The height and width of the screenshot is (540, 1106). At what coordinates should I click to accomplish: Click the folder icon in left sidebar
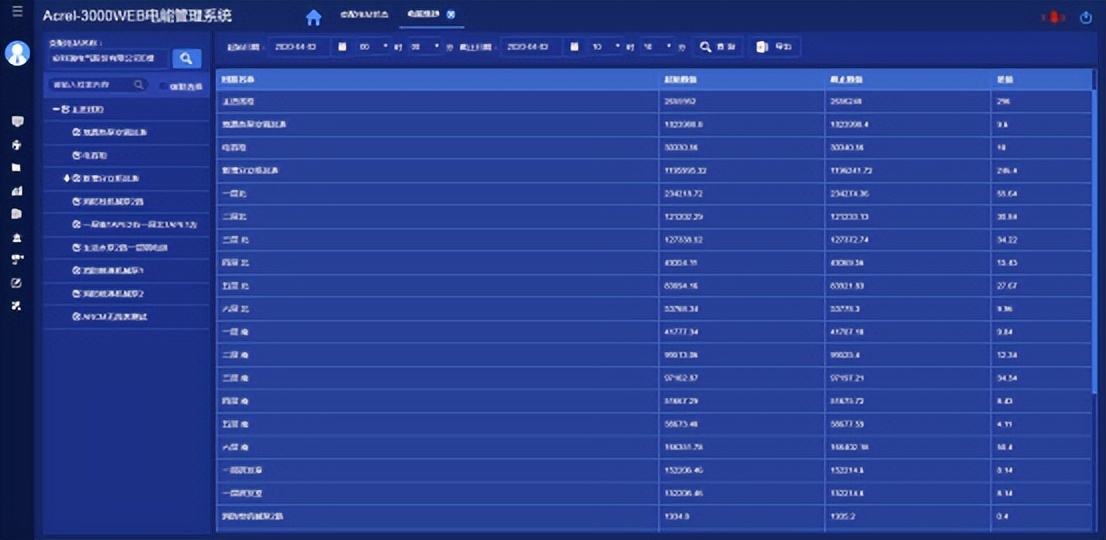pos(17,167)
